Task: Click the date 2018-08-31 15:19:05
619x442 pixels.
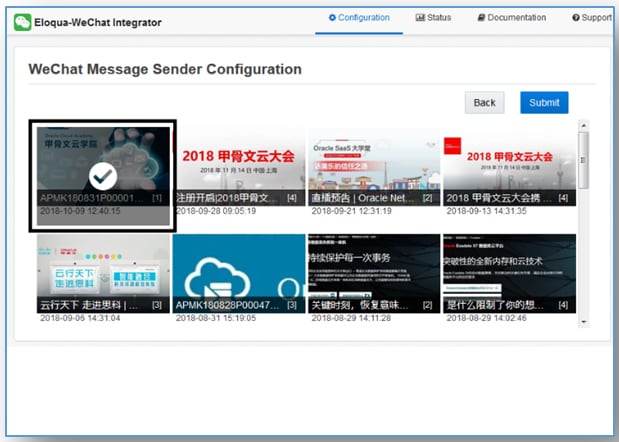Action: 216,318
